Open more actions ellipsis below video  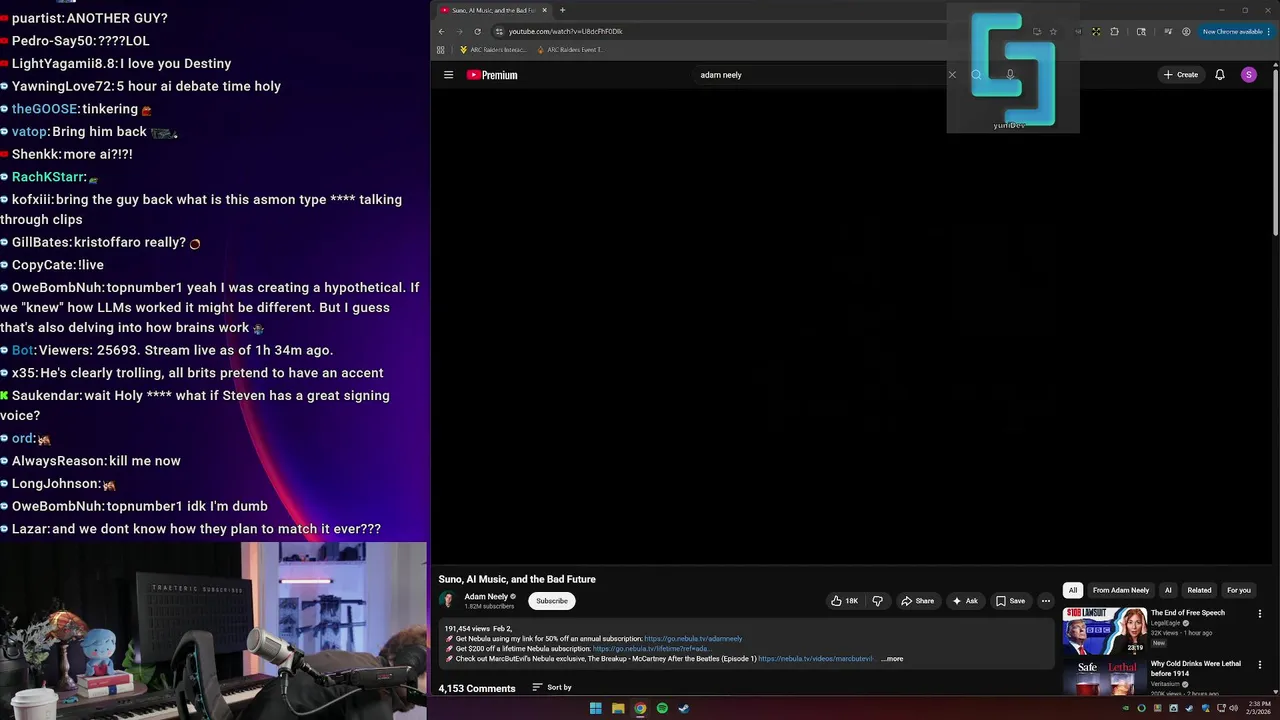point(1046,601)
